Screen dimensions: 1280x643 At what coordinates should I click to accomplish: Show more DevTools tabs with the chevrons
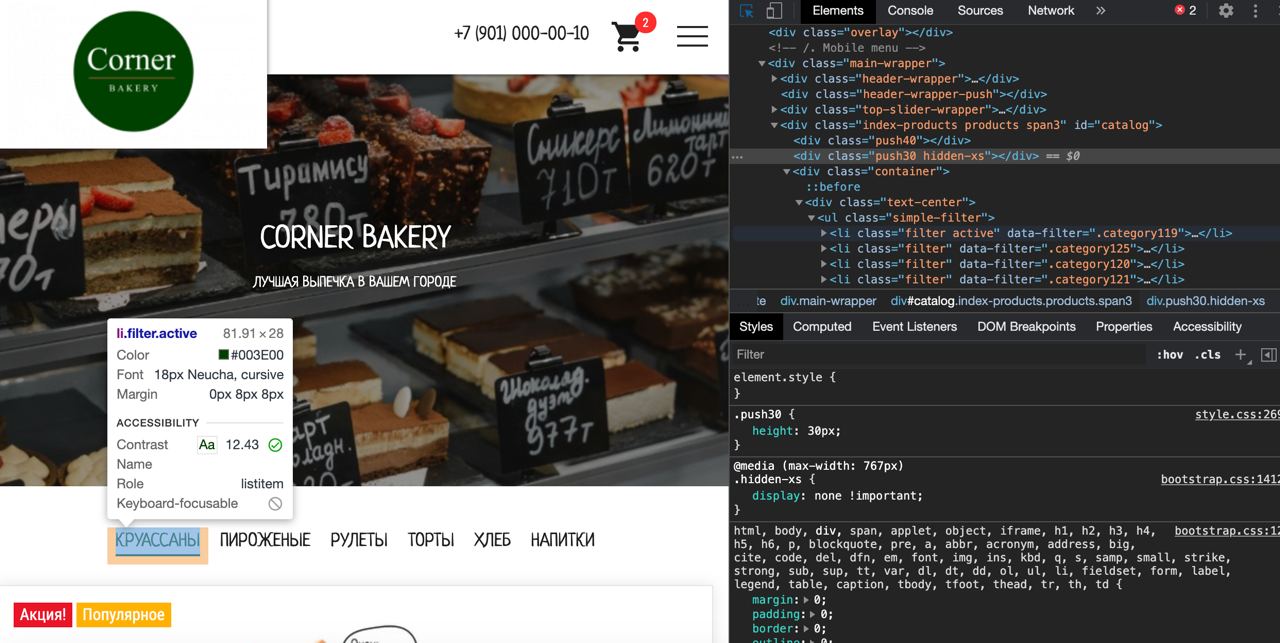point(1100,11)
